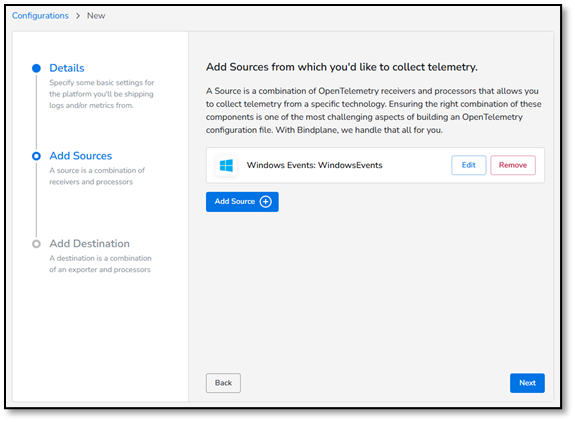Click the Add Sources step description text

coord(97,176)
